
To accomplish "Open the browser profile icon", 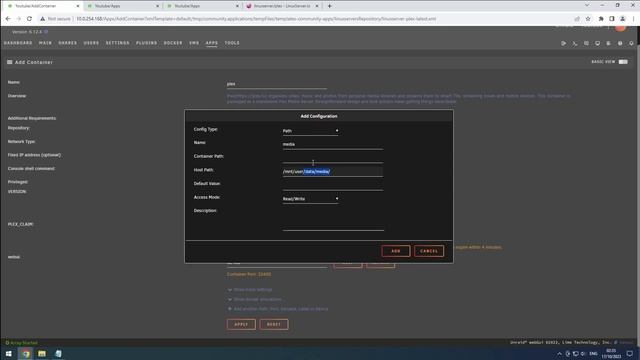I will coord(622,19).
